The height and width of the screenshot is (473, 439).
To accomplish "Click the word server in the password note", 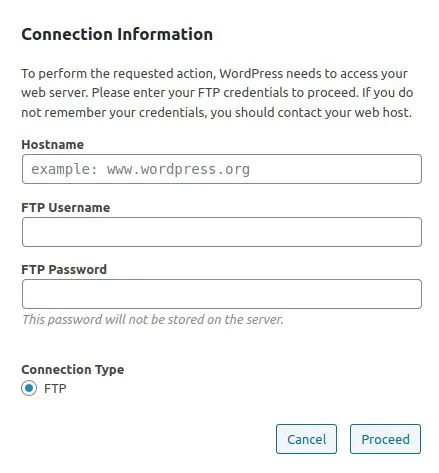I will [x=264, y=320].
